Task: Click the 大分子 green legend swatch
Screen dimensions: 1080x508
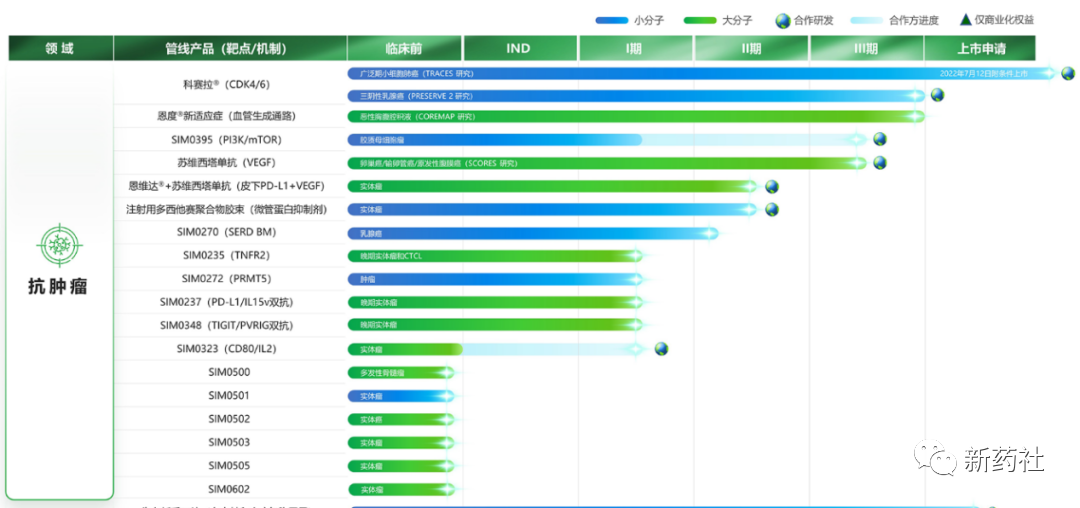Action: (x=697, y=20)
